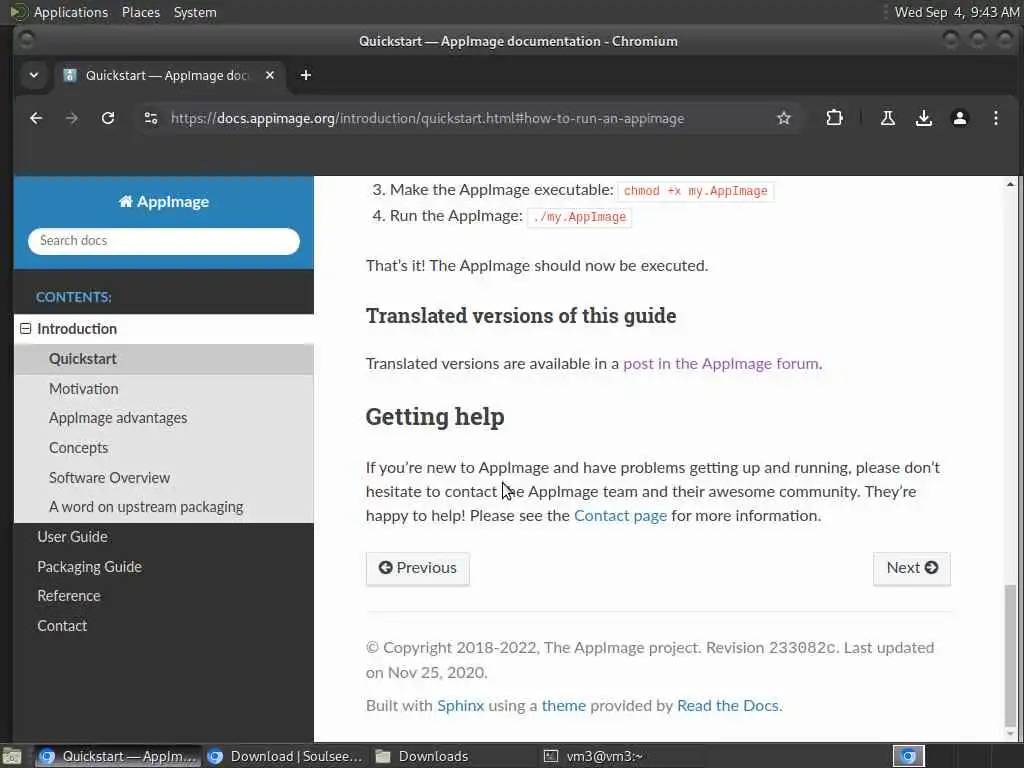
Task: Go to the Previous page button
Action: (x=417, y=568)
